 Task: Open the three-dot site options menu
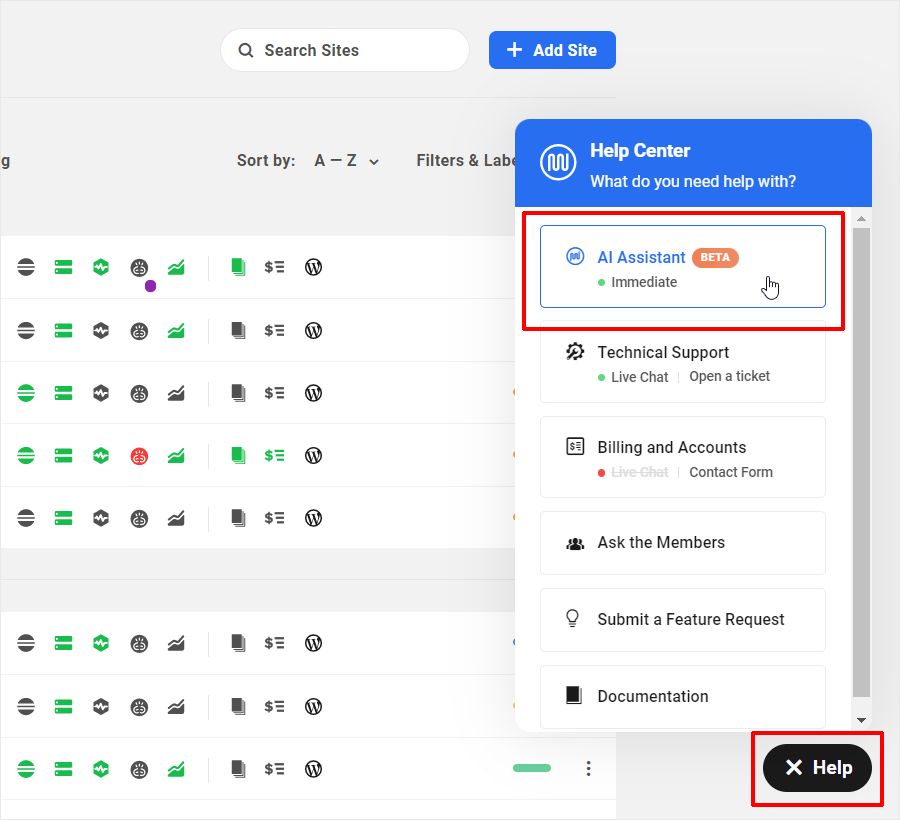coord(588,769)
